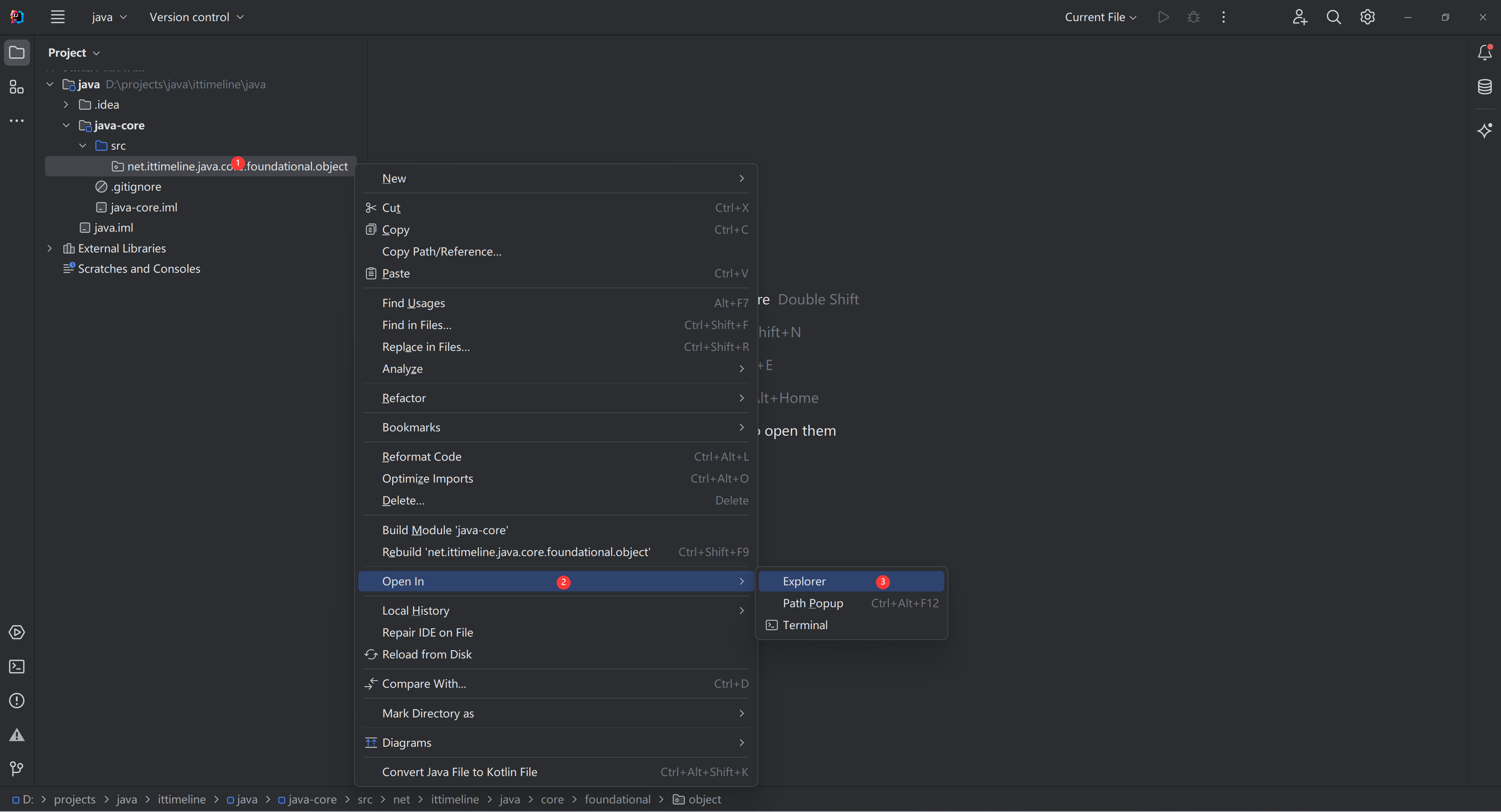Collapse the java-core module

coord(66,125)
